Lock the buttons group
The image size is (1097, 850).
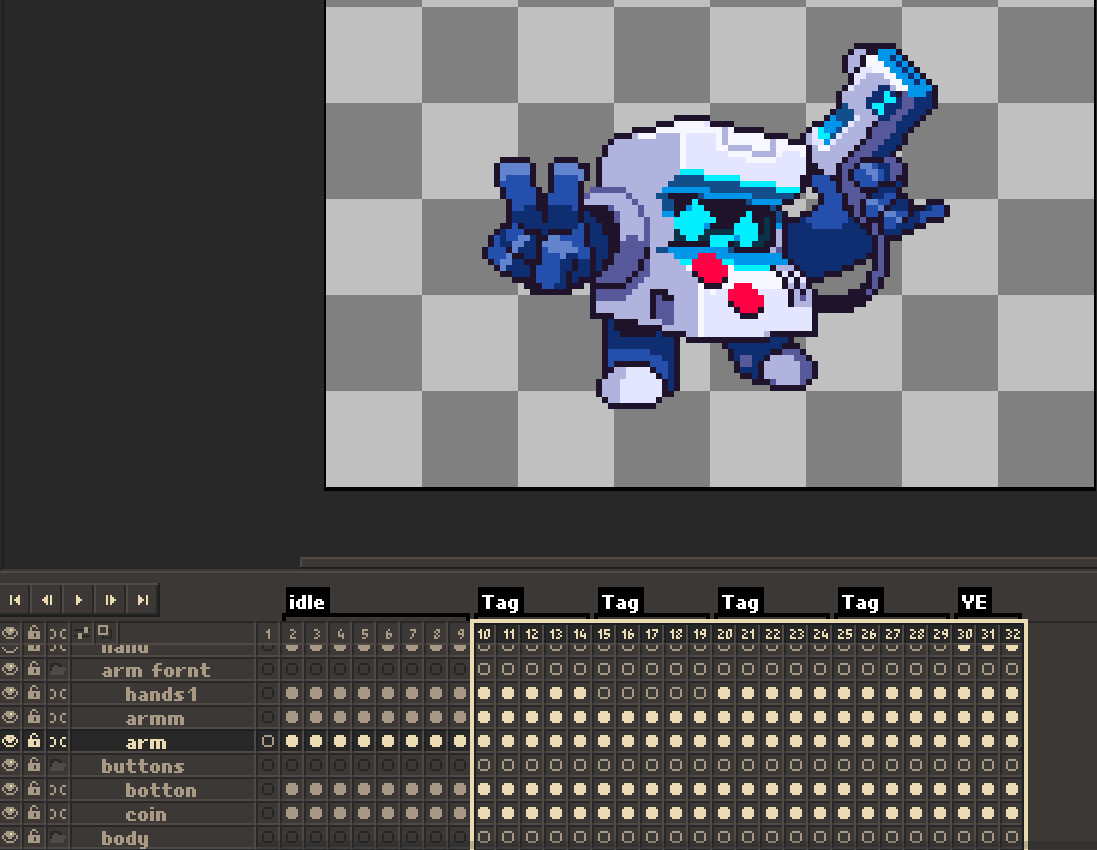[34, 765]
